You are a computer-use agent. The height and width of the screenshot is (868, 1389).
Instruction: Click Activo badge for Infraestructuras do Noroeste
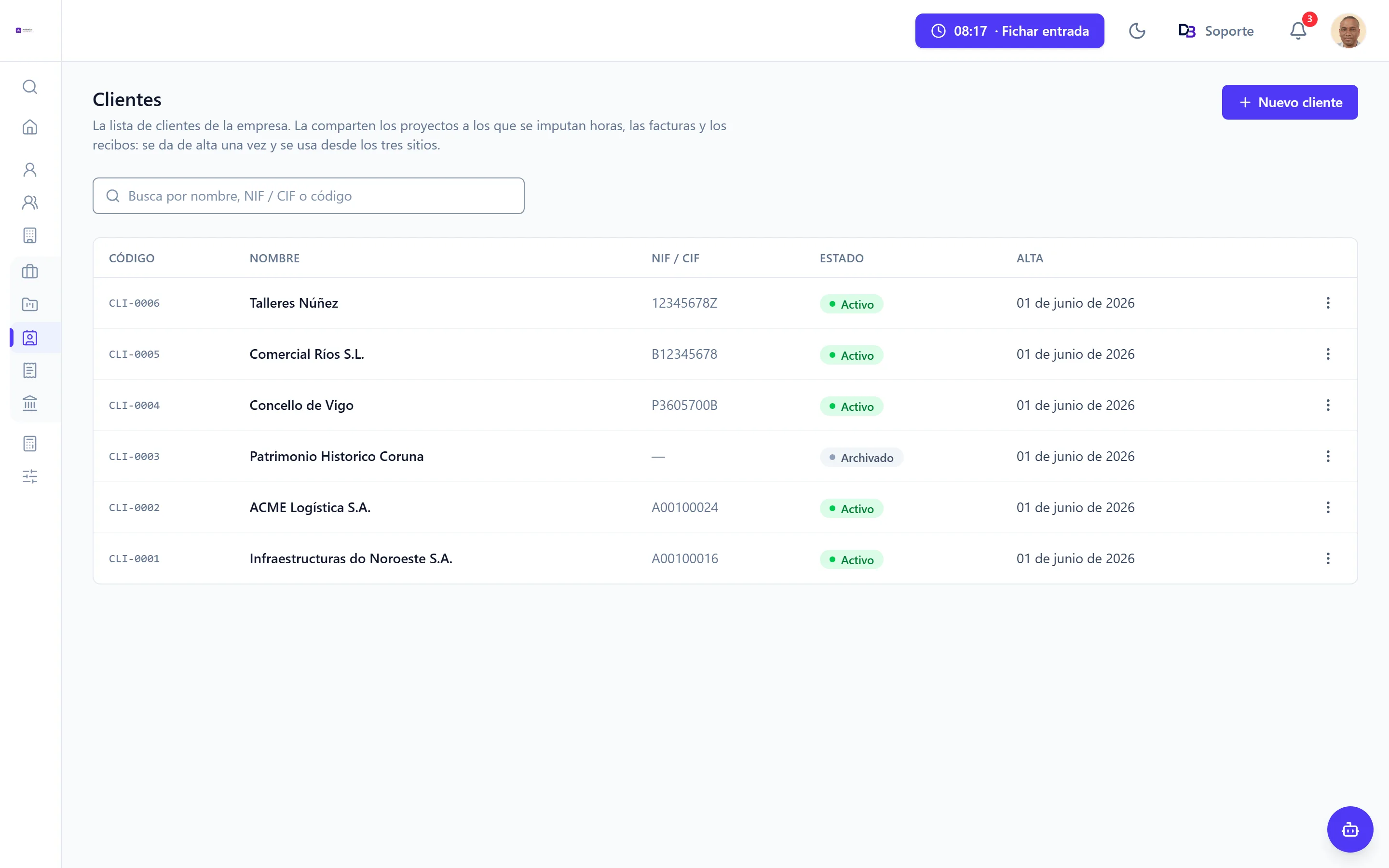pos(851,560)
